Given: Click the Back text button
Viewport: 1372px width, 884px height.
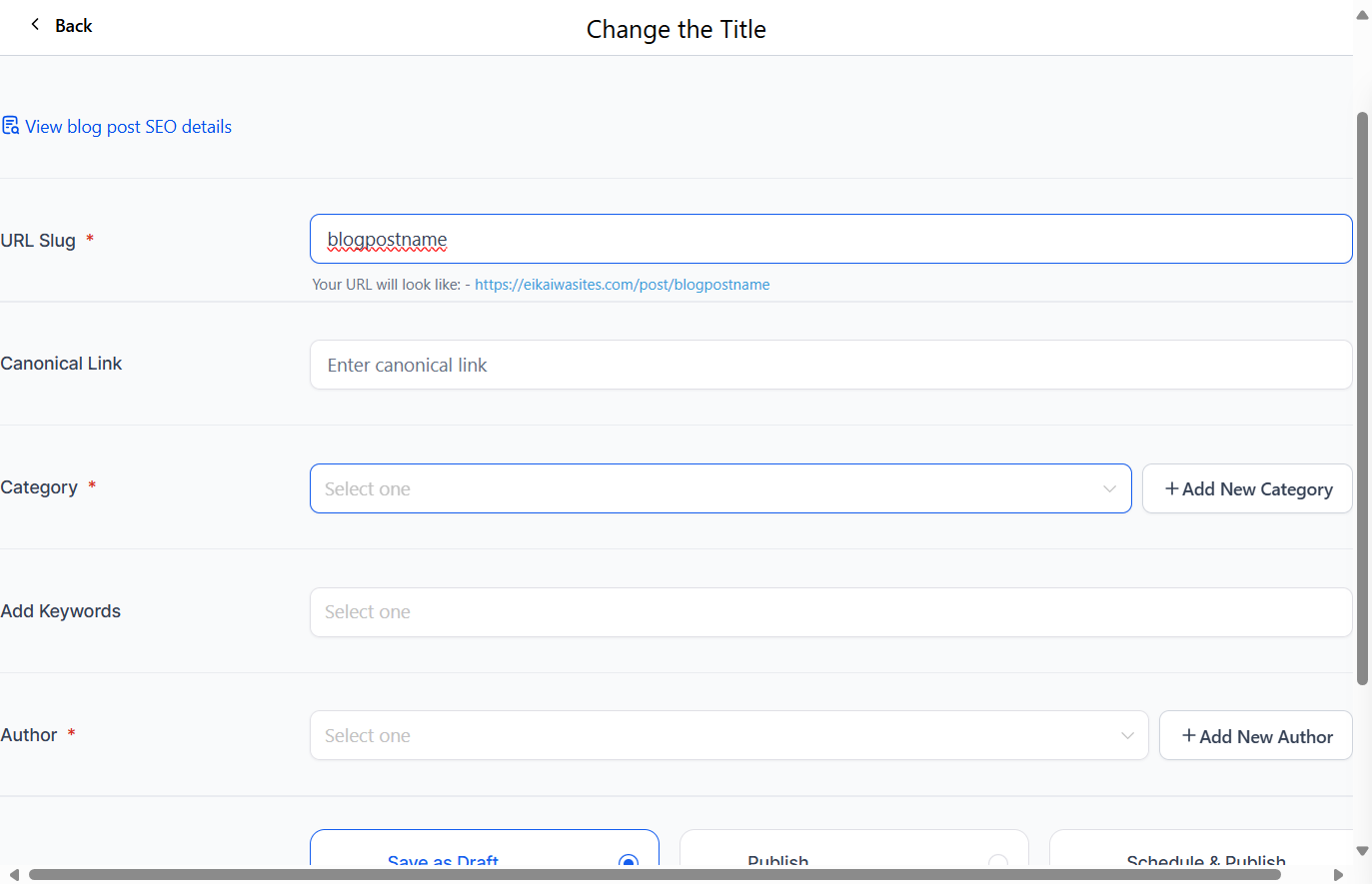Looking at the screenshot, I should 73,25.
